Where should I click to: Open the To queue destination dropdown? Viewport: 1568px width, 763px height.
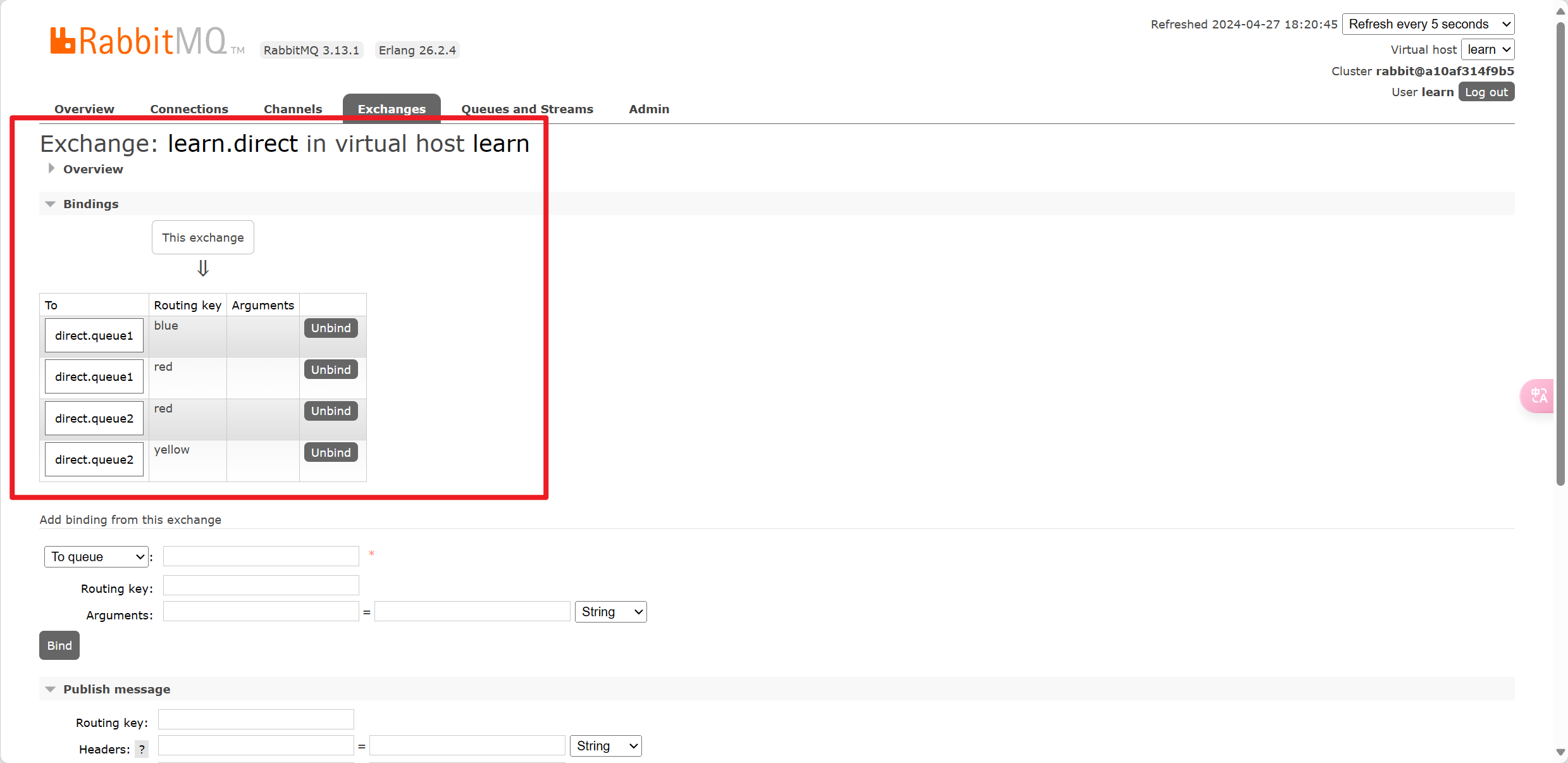(96, 557)
